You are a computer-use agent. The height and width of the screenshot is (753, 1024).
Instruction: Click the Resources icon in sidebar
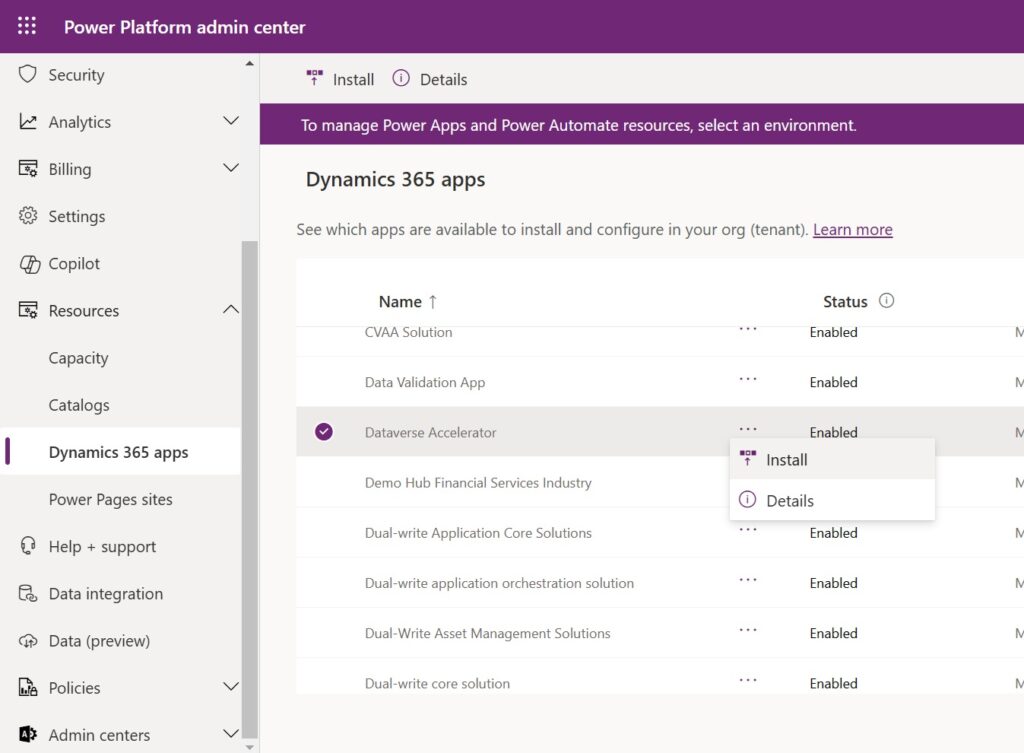[27, 310]
